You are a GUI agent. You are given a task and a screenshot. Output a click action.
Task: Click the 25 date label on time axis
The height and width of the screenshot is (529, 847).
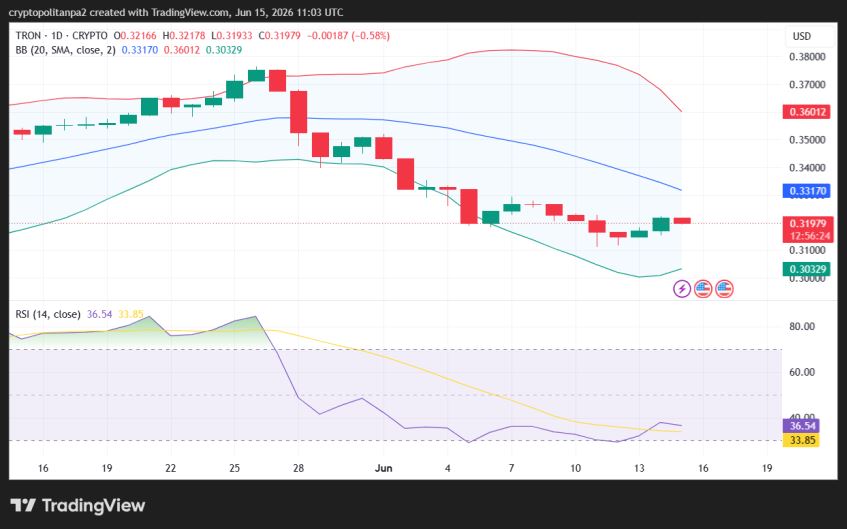pyautogui.click(x=234, y=468)
